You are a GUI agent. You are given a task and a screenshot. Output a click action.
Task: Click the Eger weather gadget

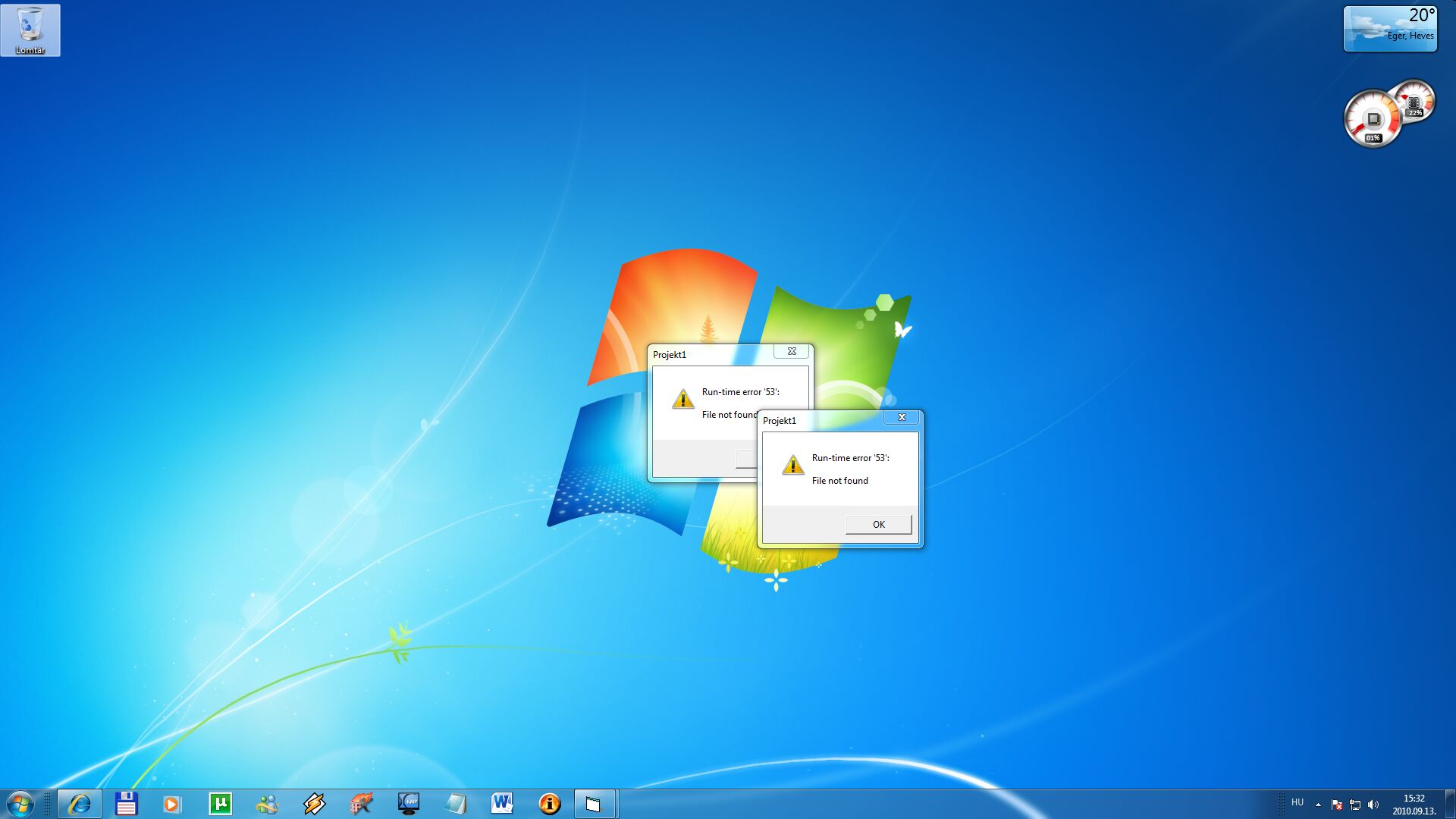point(1390,29)
